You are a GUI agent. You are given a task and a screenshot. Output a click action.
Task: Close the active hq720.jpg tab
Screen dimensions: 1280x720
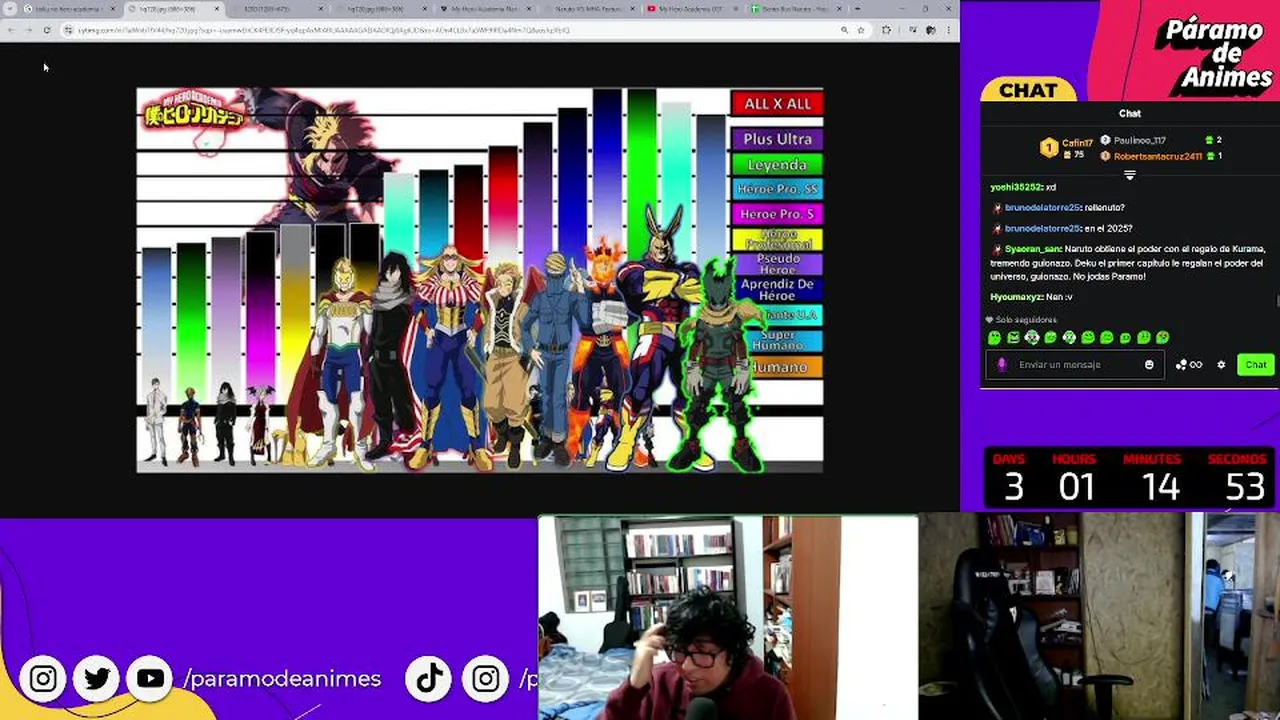217,9
